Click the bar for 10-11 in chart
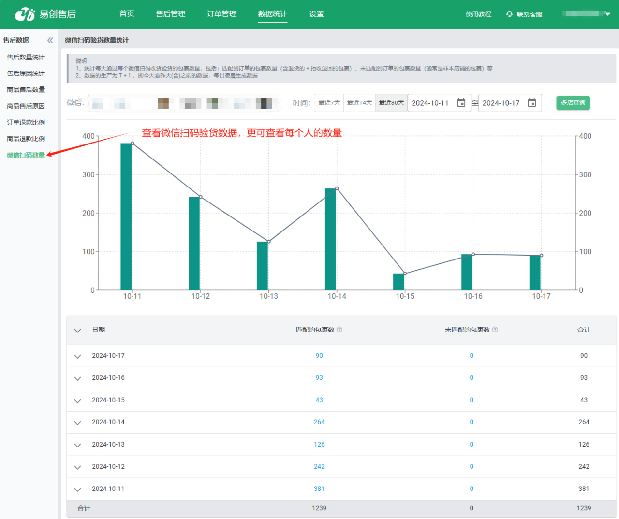Image resolution: width=619 pixels, height=519 pixels. pyautogui.click(x=126, y=216)
